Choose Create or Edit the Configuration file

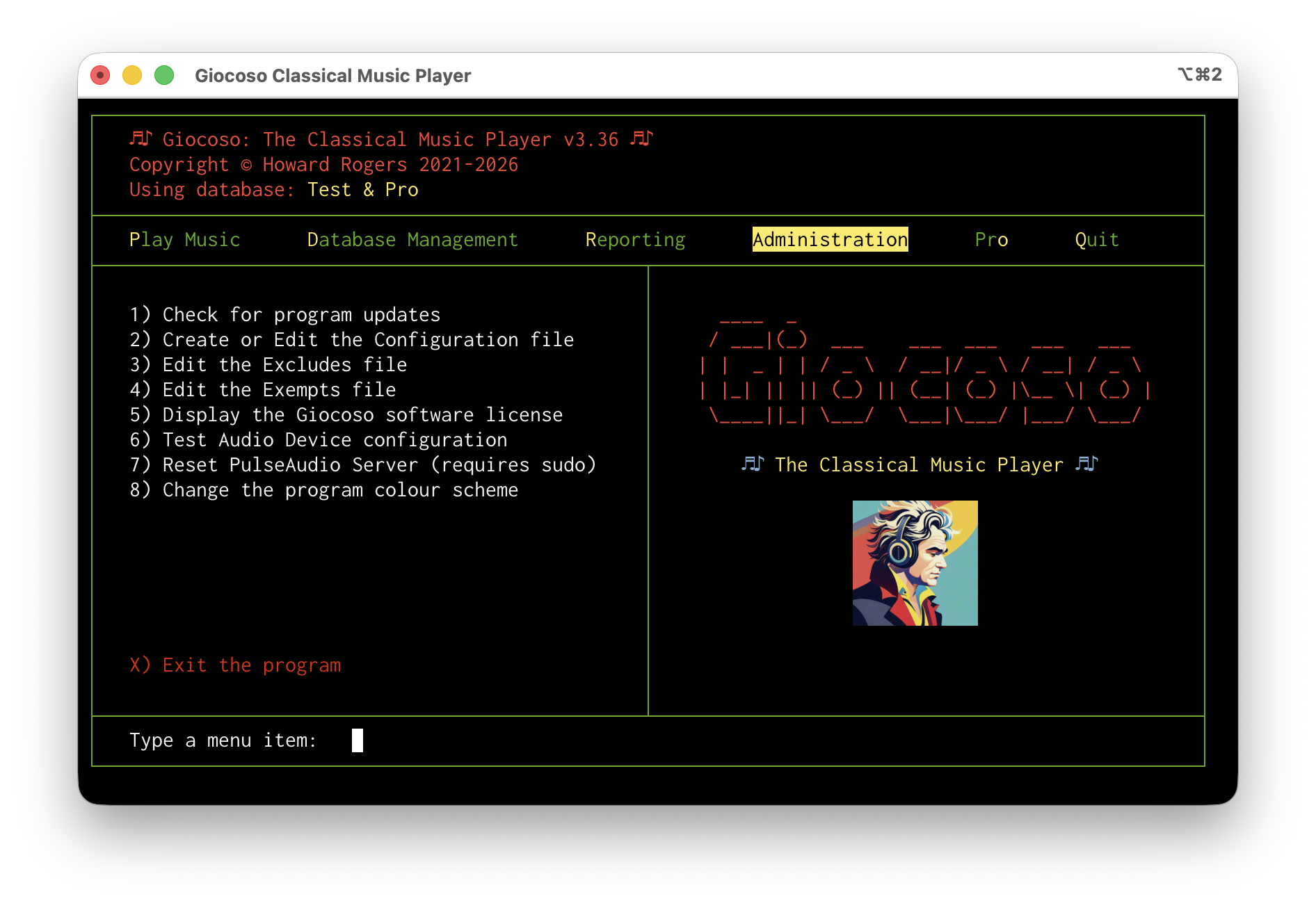pos(352,340)
